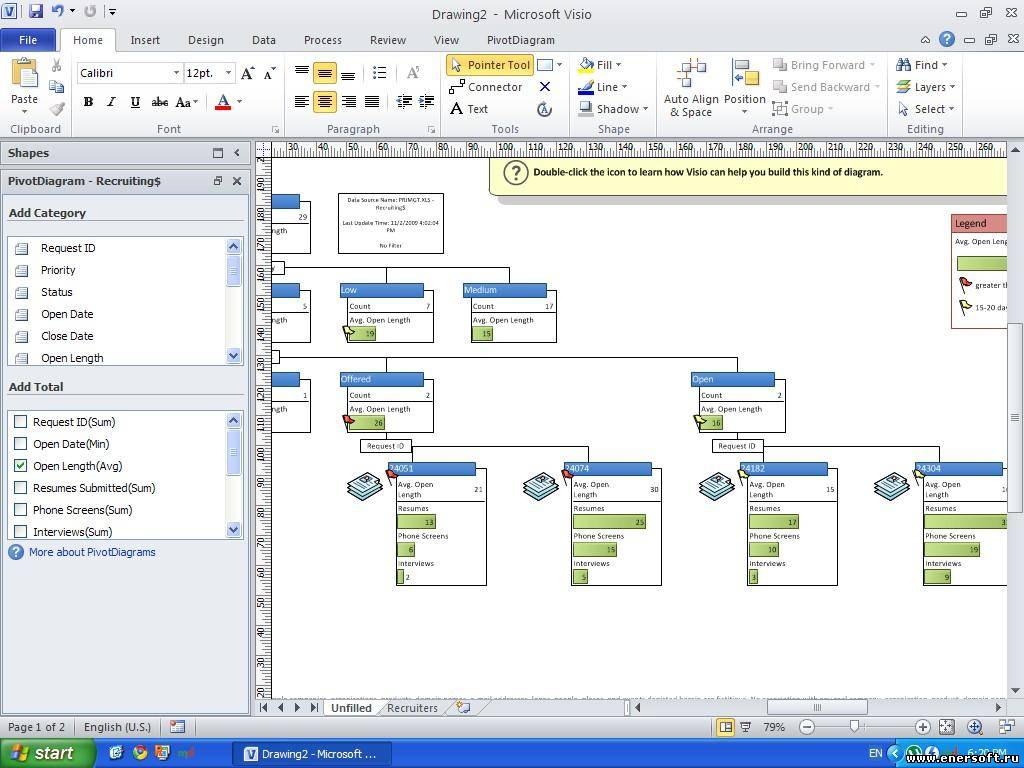Enable Interviews(Sum) total
The width and height of the screenshot is (1024, 768).
[x=21, y=532]
